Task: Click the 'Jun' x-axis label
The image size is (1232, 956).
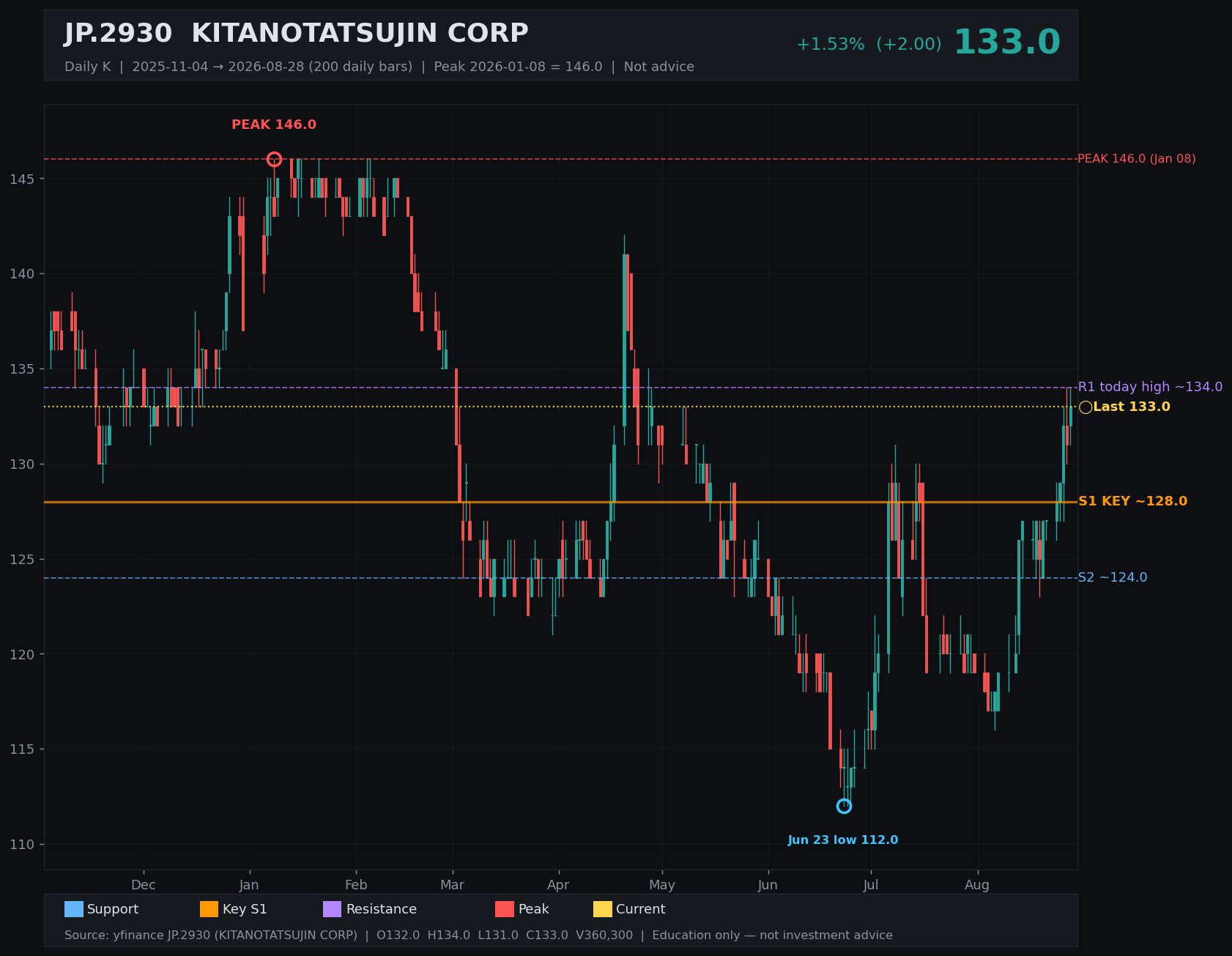Action: 768,885
